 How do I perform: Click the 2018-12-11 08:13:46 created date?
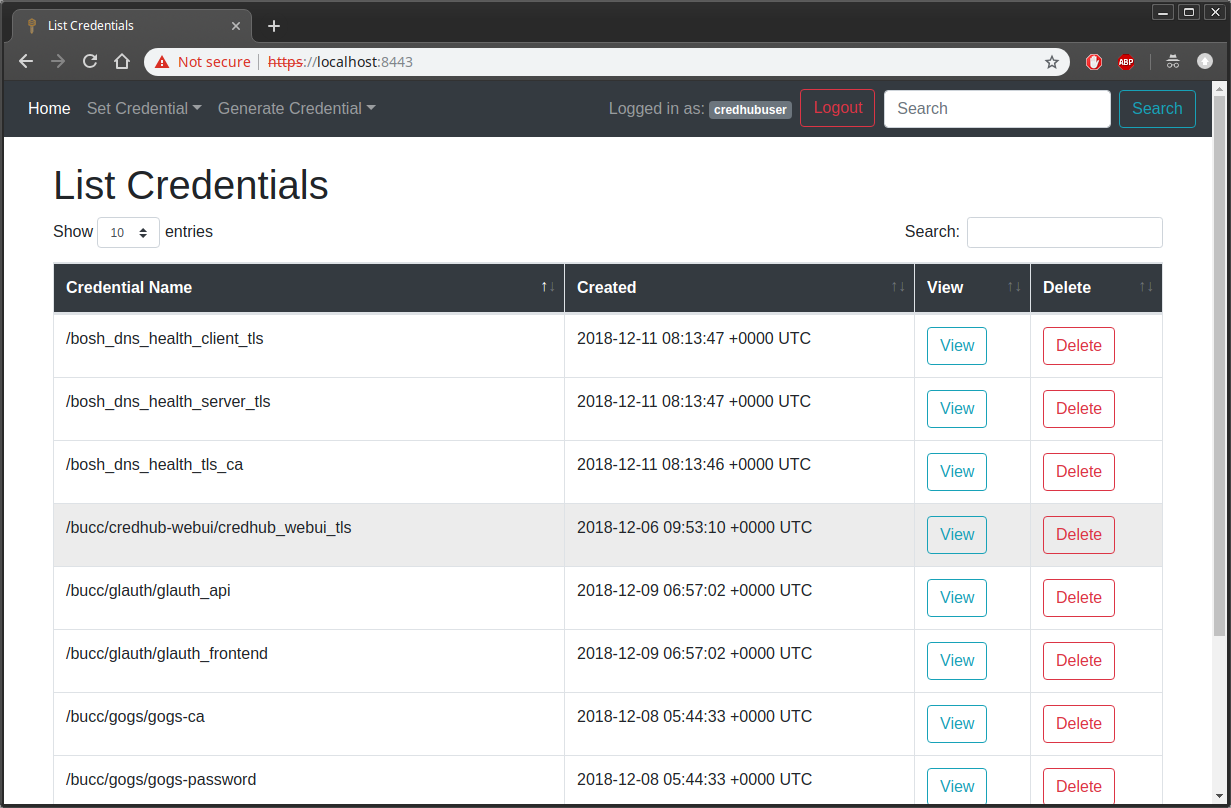694,465
